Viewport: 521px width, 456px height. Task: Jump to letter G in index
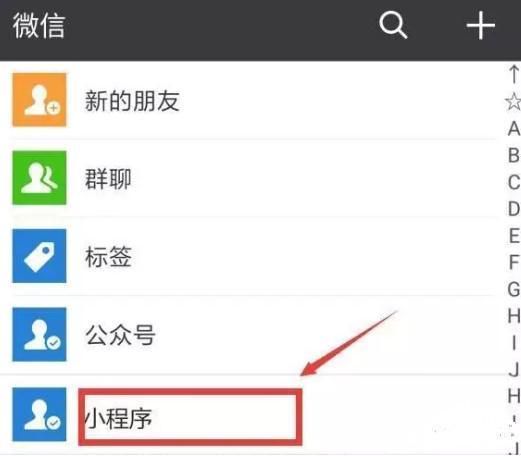pos(514,289)
